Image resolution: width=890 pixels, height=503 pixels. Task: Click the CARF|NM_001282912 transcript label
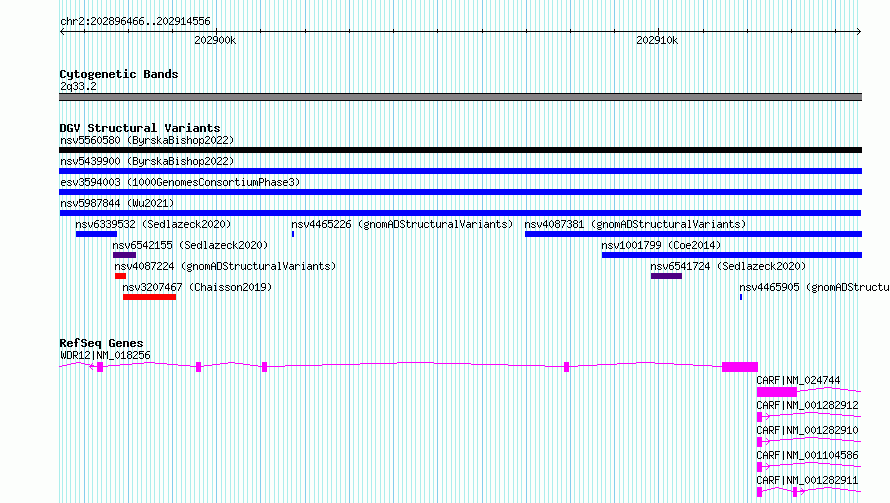(x=807, y=405)
